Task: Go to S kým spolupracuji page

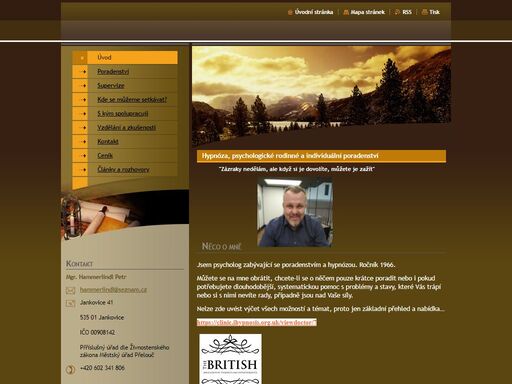Action: [x=123, y=114]
